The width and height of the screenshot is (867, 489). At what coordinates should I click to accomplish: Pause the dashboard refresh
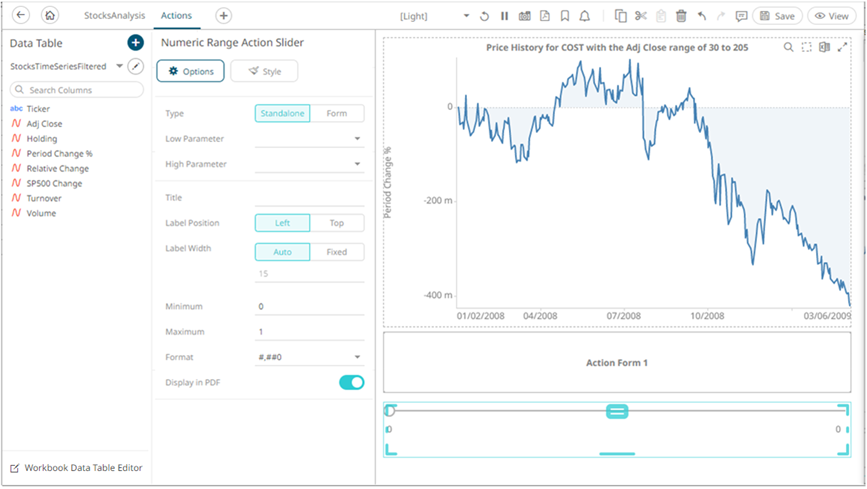[504, 16]
